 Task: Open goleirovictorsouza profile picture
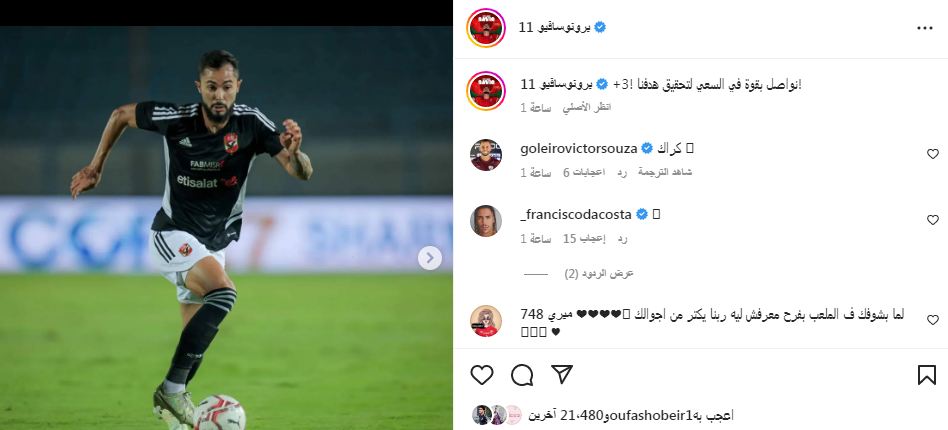click(486, 155)
